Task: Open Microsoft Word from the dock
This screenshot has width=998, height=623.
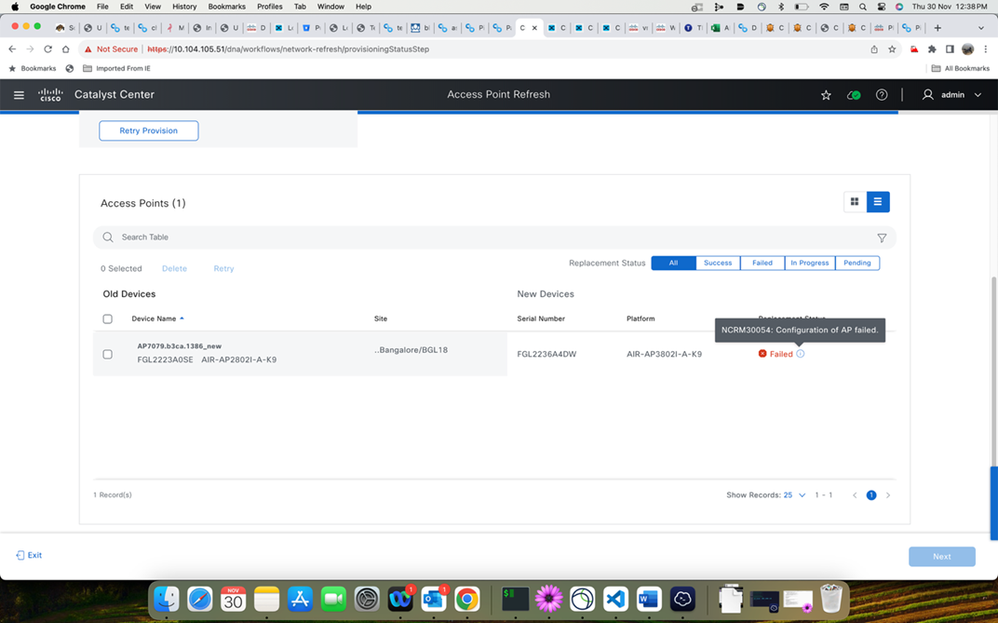Action: coord(649,599)
